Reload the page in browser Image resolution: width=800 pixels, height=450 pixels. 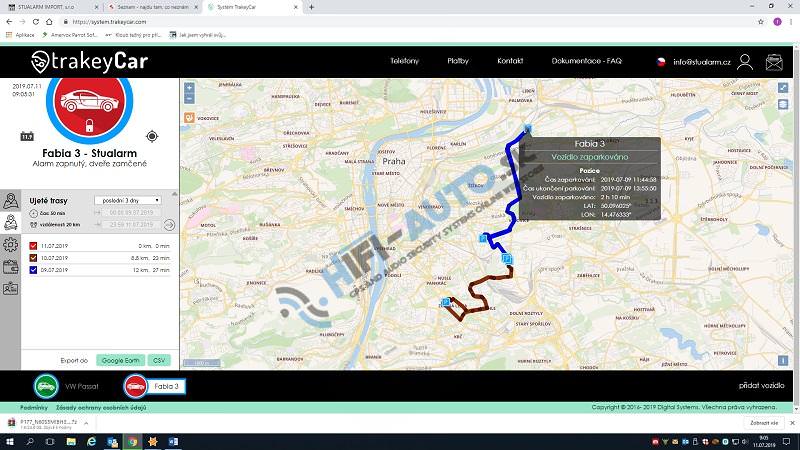tap(36, 22)
